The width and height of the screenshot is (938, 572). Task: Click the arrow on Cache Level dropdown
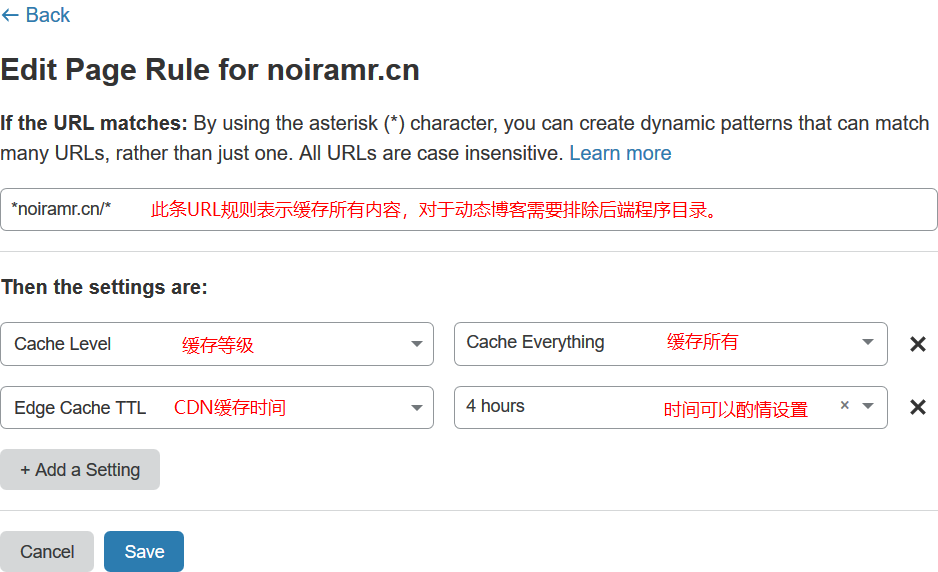[417, 344]
